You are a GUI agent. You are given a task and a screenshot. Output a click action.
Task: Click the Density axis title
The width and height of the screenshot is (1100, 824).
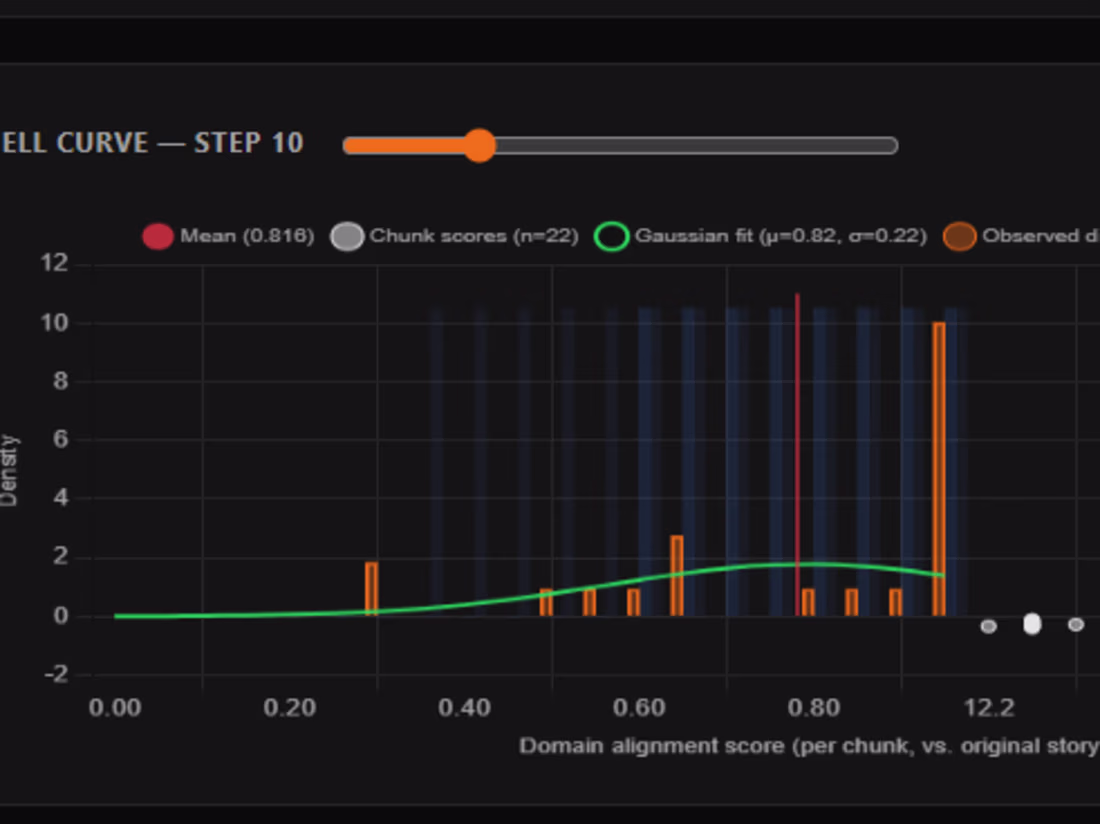coord(8,470)
